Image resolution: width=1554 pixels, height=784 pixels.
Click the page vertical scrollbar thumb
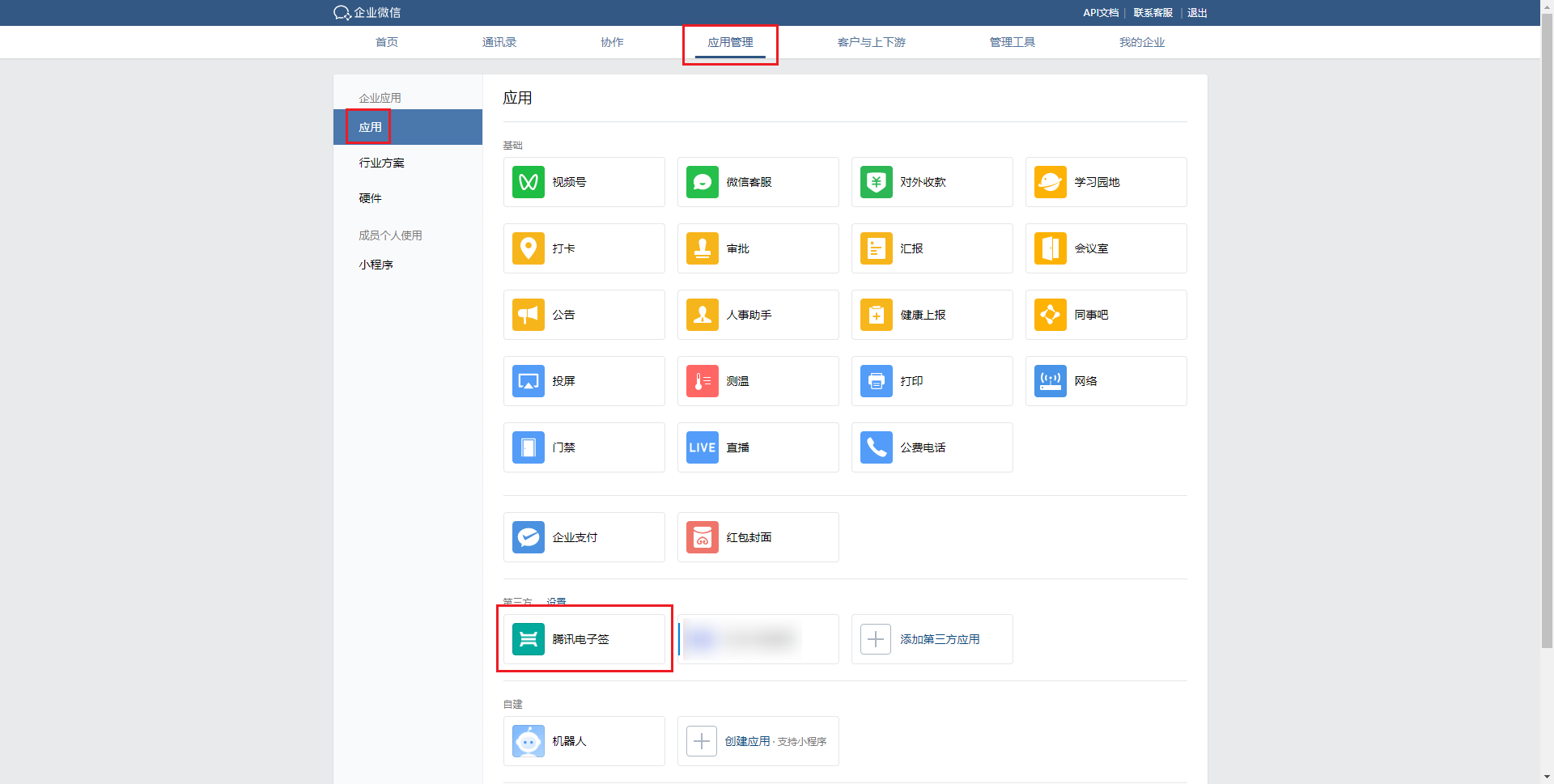click(1547, 332)
